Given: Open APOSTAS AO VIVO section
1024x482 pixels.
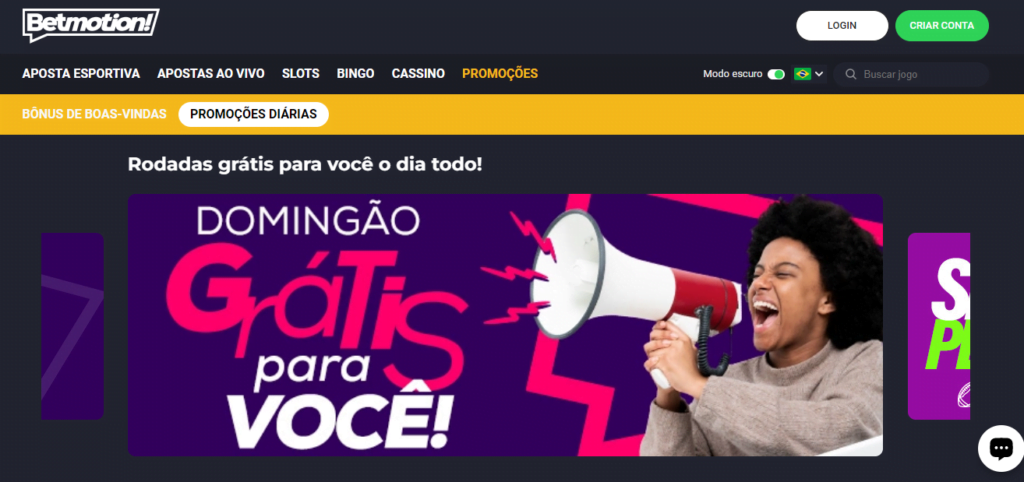Looking at the screenshot, I should point(211,74).
